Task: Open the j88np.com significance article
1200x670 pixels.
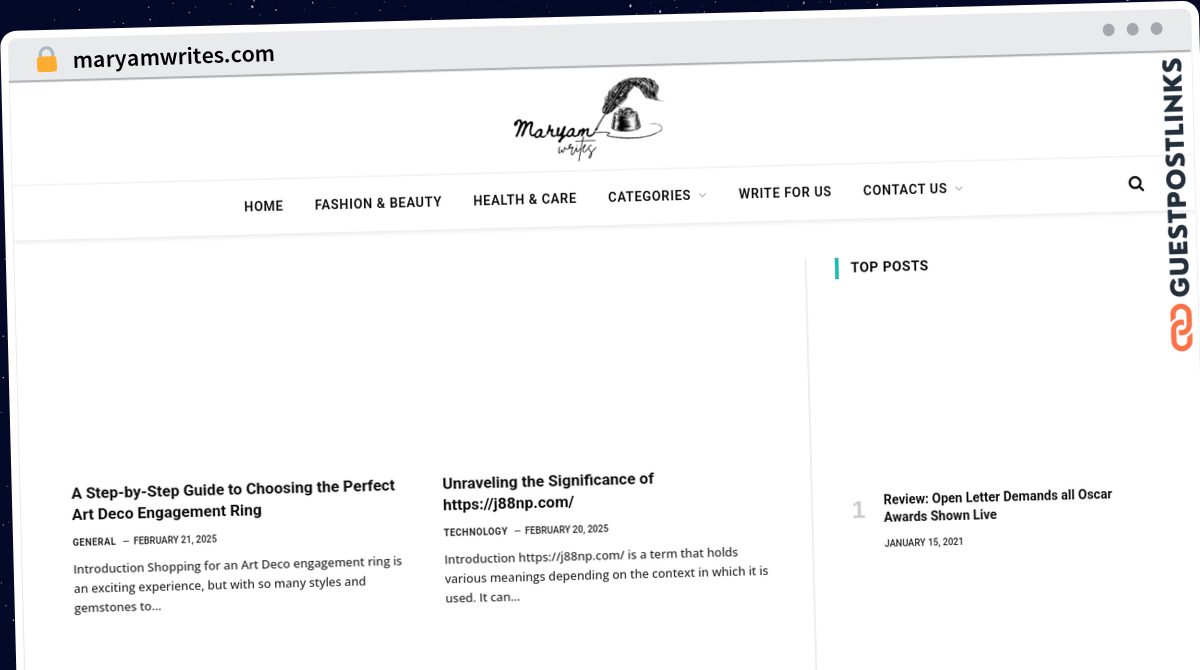Action: pos(548,491)
